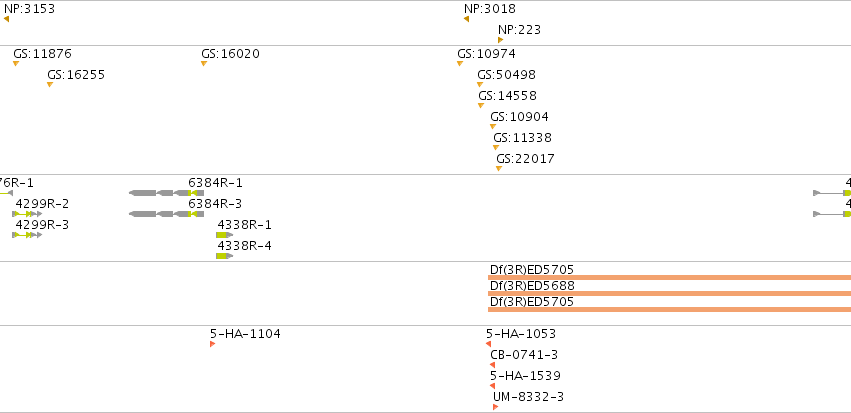
Task: Click the GS:16020 insertion marker
Action: [204, 63]
